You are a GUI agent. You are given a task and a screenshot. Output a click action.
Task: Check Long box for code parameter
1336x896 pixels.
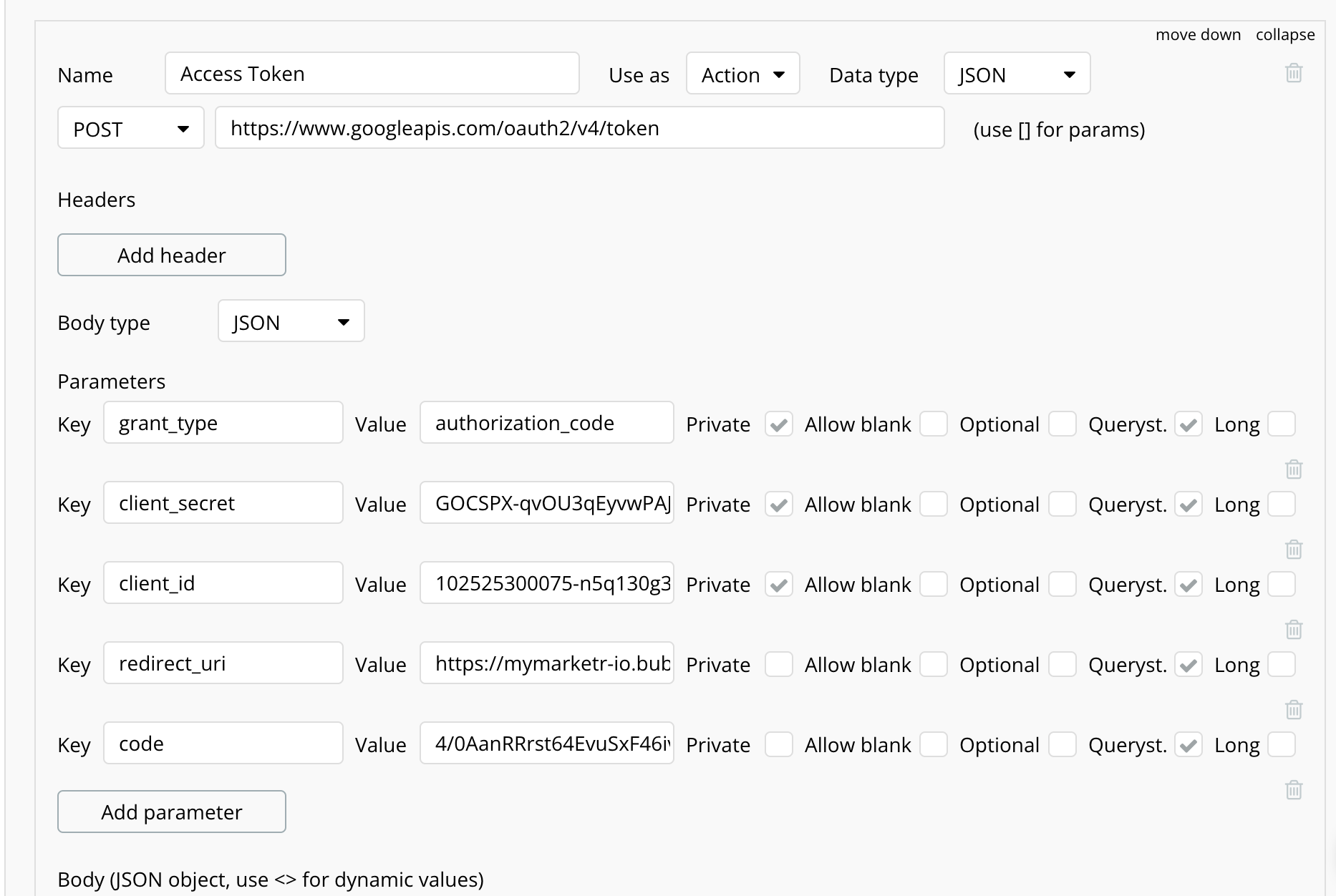pos(1281,744)
